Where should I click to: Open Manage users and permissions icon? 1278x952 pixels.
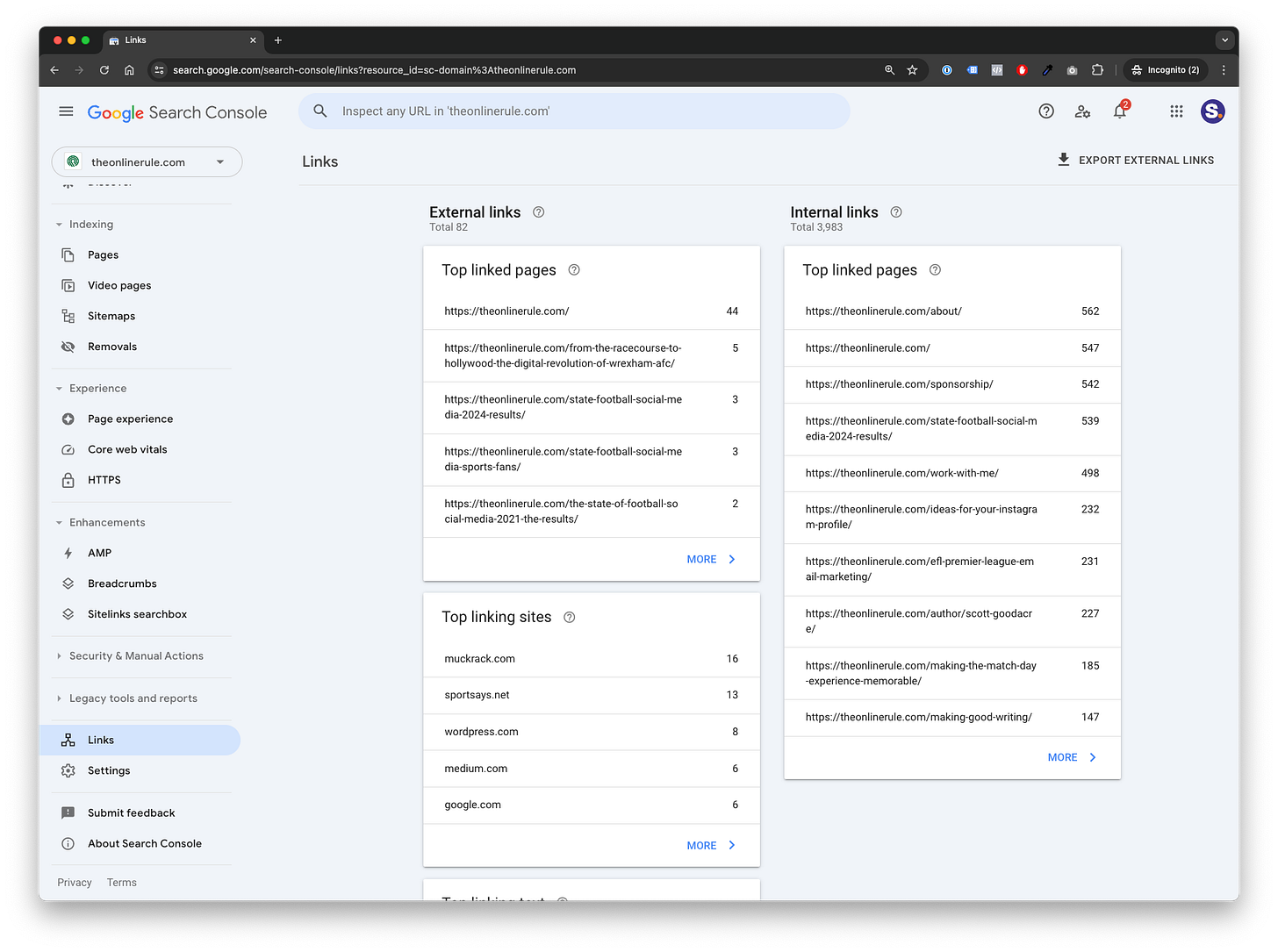pyautogui.click(x=1083, y=111)
